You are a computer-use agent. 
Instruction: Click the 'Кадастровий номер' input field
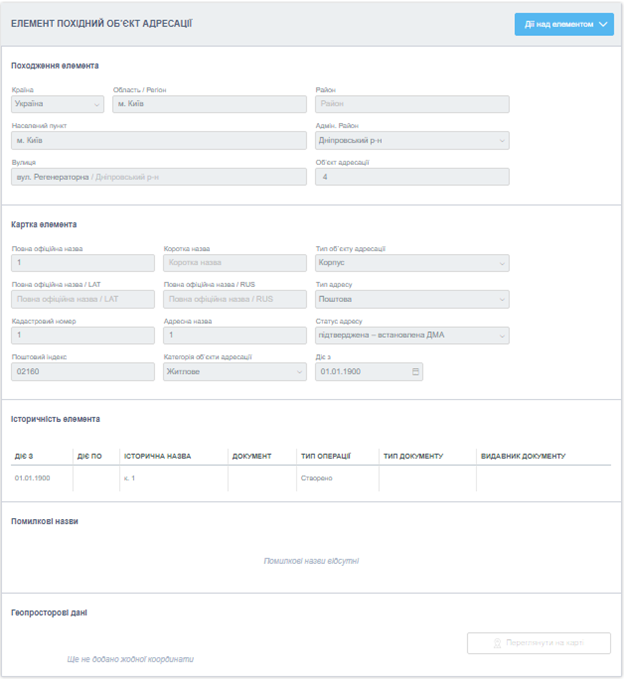[x=83, y=336]
